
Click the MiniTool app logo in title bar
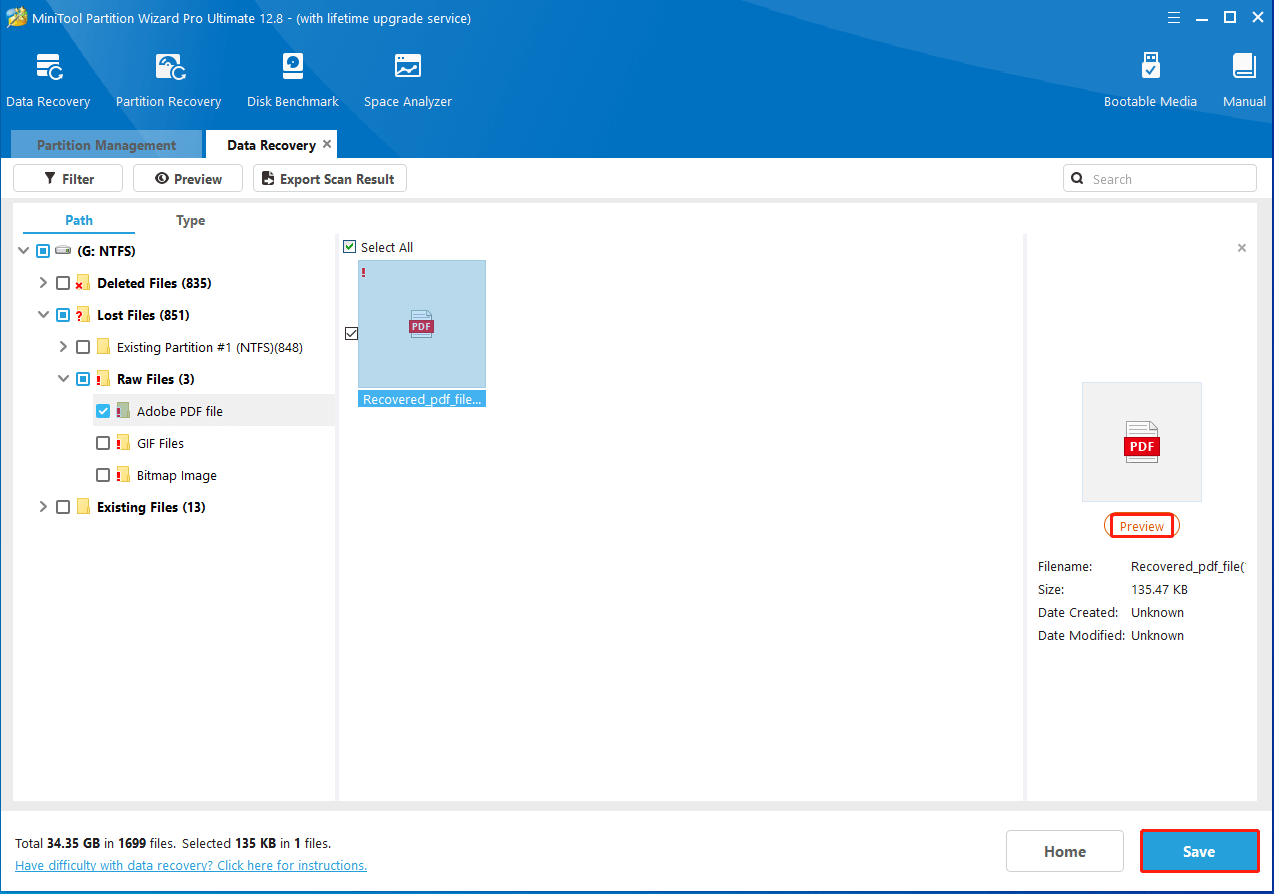coord(16,18)
